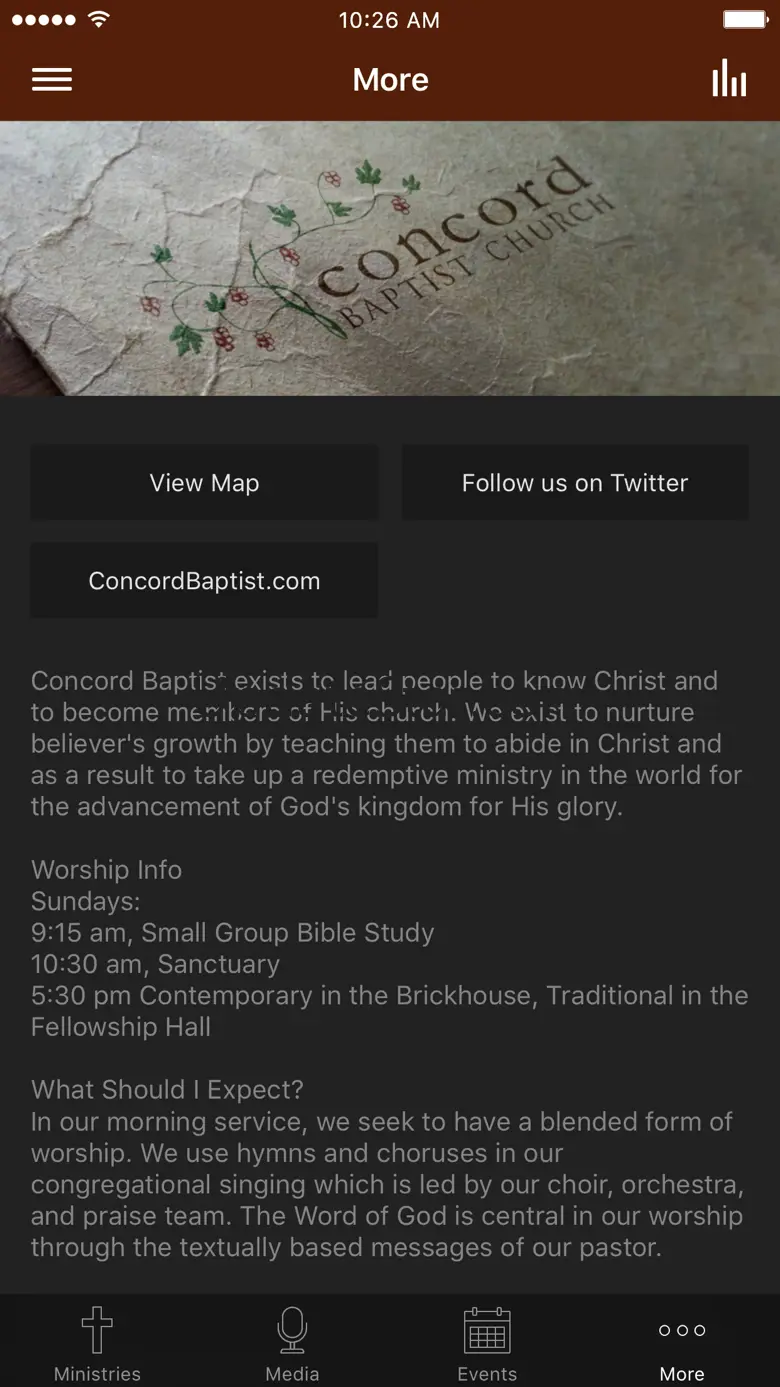Tap the Worship Info heading
The width and height of the screenshot is (780, 1387).
(x=106, y=870)
